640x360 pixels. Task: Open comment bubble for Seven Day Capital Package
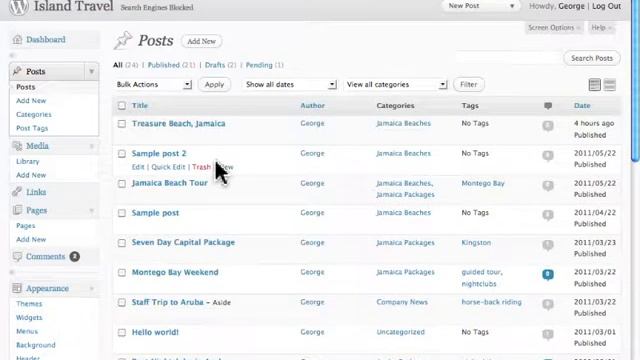[548, 245]
